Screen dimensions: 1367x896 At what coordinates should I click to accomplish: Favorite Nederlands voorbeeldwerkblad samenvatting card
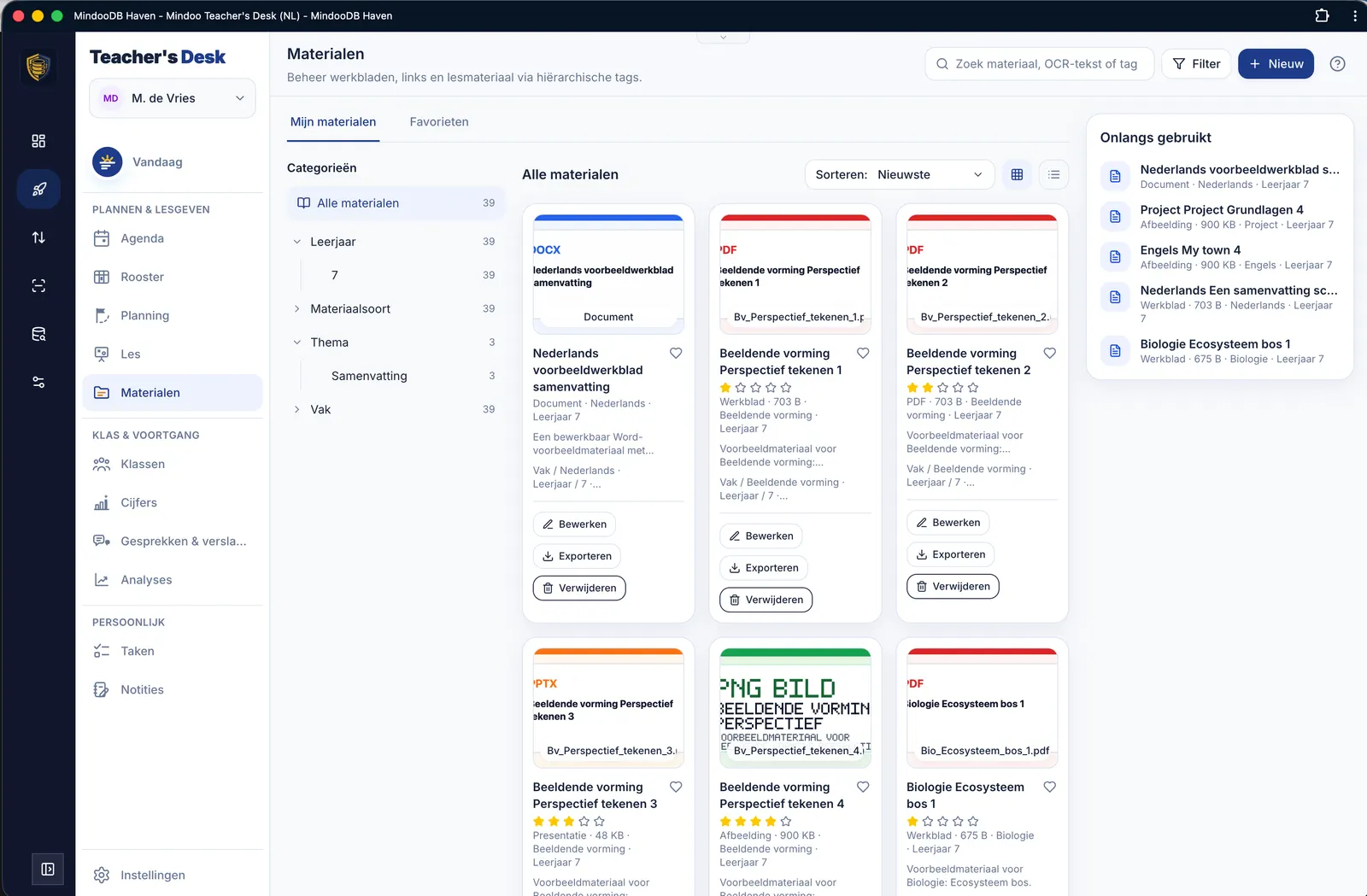pos(676,353)
